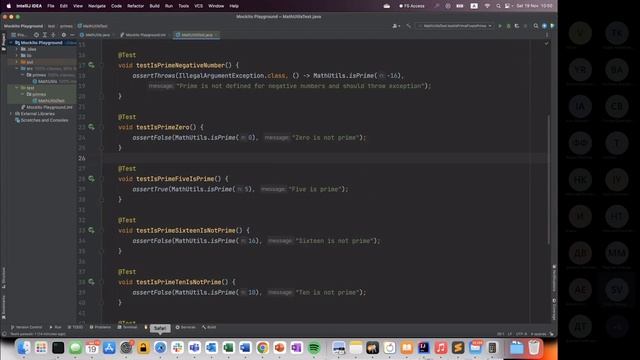Open App Store from the dock
The image size is (640, 360).
pyautogui.click(x=109, y=348)
